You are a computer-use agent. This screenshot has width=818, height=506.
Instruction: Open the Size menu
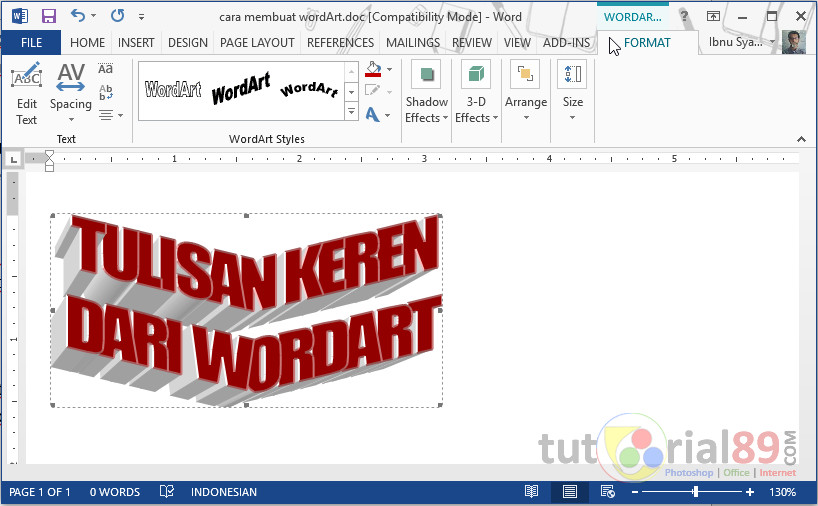click(572, 90)
